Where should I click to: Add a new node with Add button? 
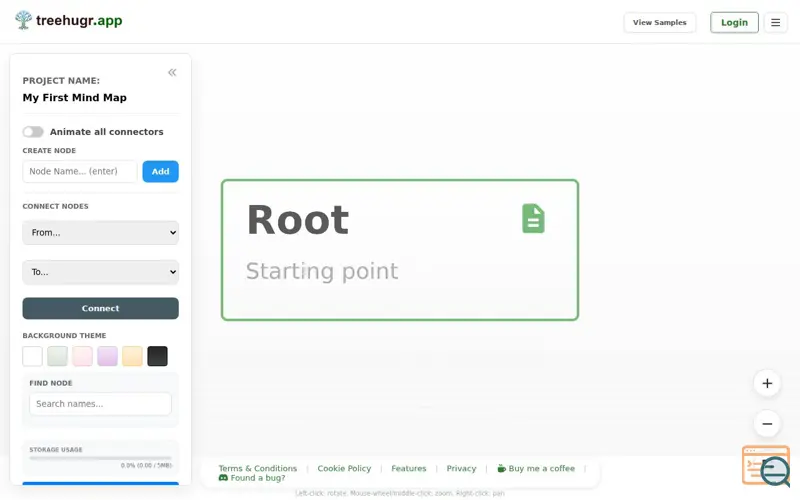pos(160,171)
